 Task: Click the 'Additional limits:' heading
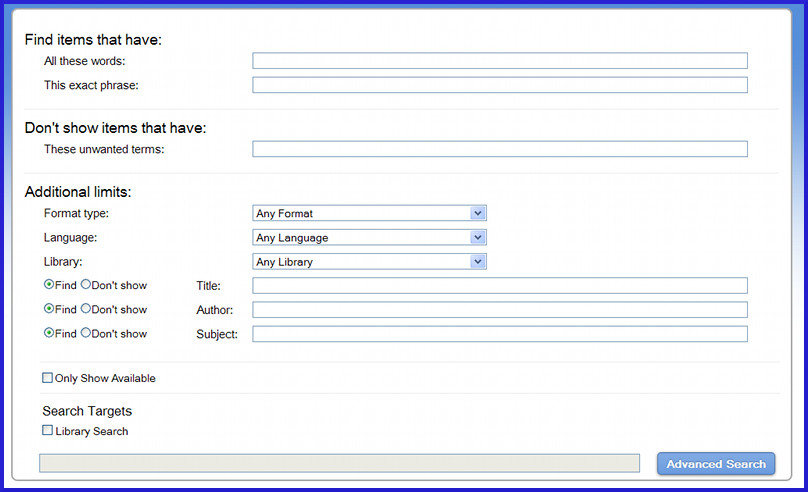click(x=78, y=192)
